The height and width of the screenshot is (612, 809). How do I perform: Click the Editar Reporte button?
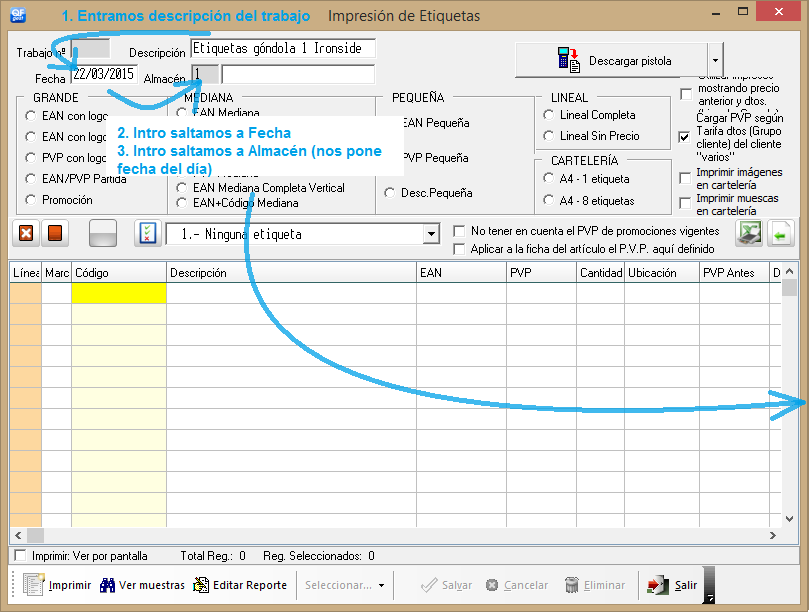click(240, 585)
